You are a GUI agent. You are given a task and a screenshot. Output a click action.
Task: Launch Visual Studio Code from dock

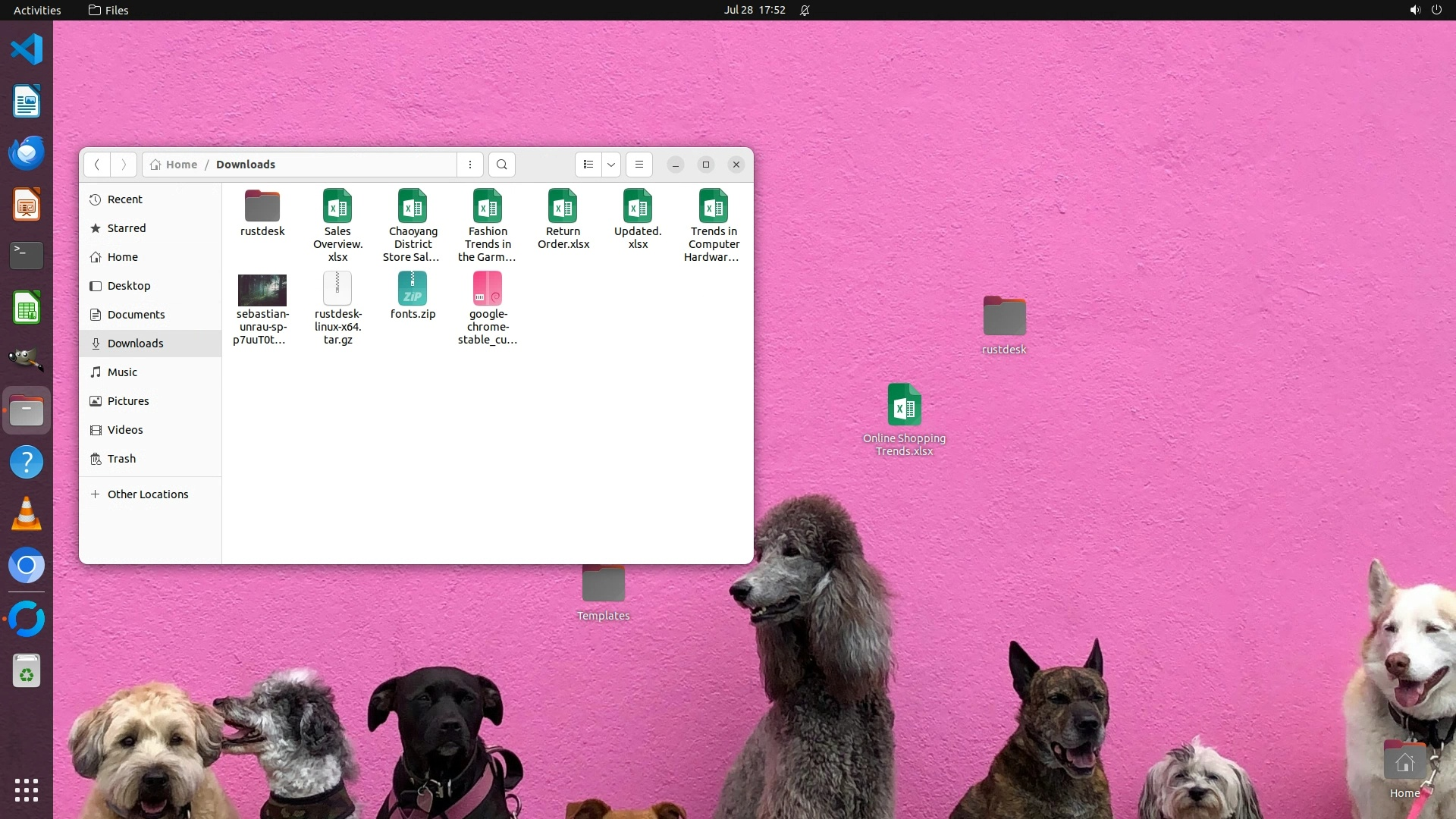coord(27,50)
